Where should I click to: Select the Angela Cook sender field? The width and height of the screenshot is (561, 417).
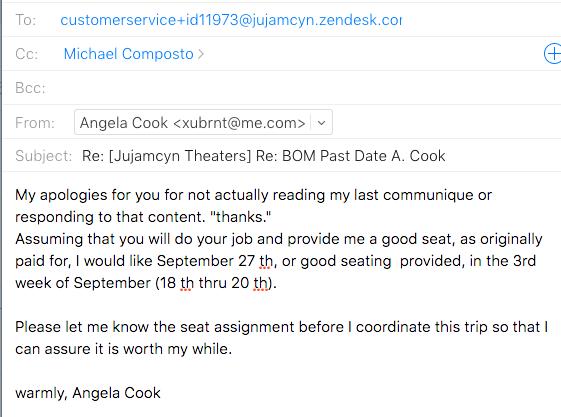(x=203, y=123)
